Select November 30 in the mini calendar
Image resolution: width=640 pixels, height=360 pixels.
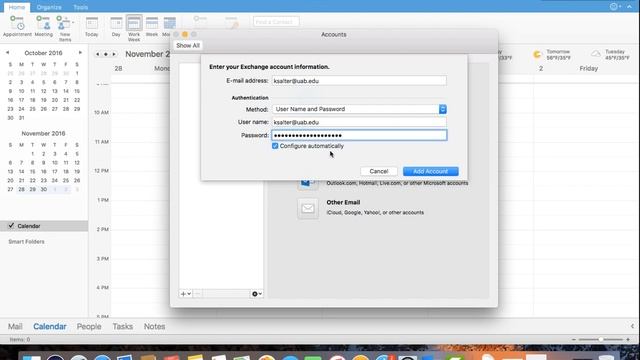point(44,189)
